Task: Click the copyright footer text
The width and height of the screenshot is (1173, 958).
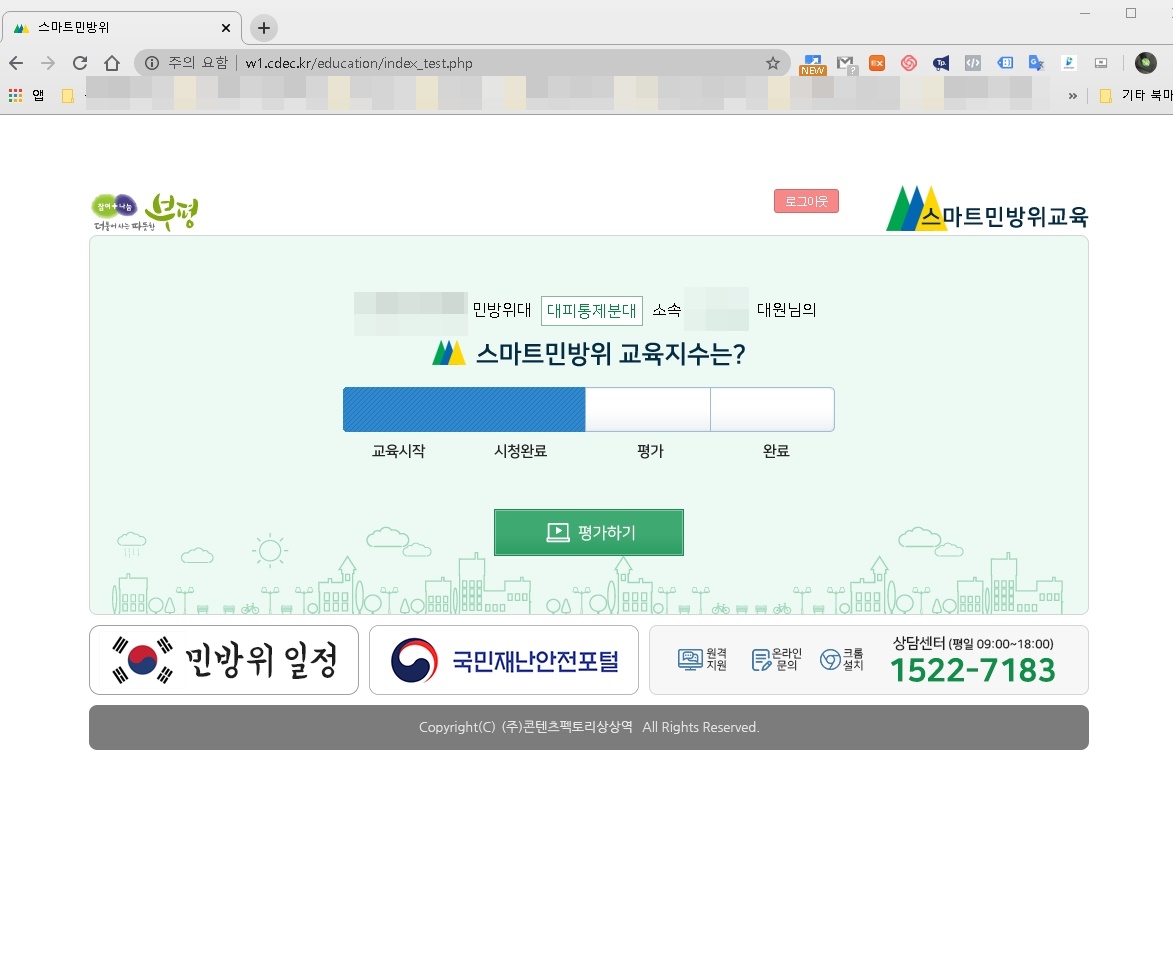Action: [589, 727]
